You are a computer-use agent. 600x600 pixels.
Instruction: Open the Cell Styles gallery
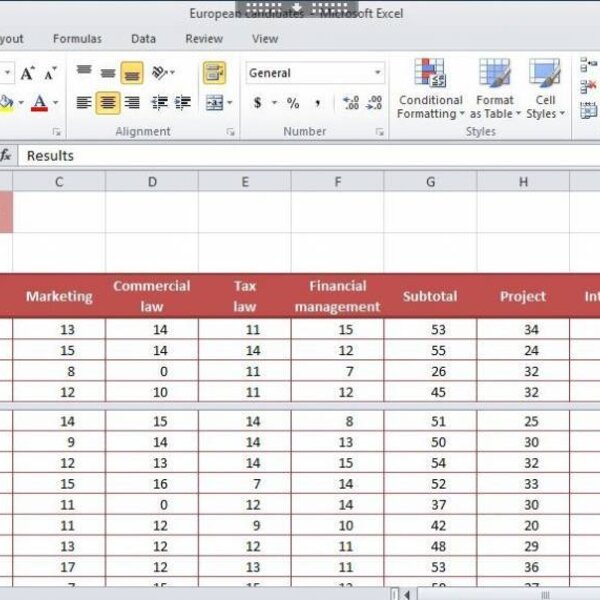click(545, 89)
